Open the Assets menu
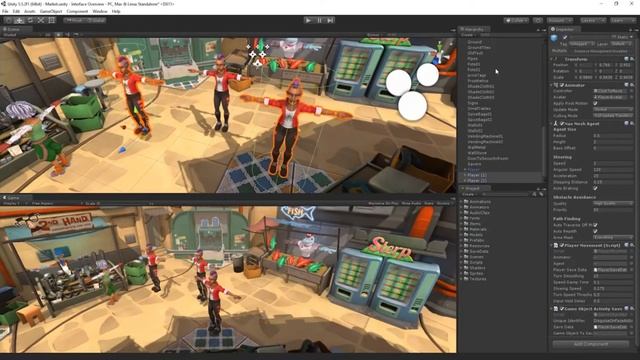This screenshot has height=360, width=640. click(x=29, y=11)
